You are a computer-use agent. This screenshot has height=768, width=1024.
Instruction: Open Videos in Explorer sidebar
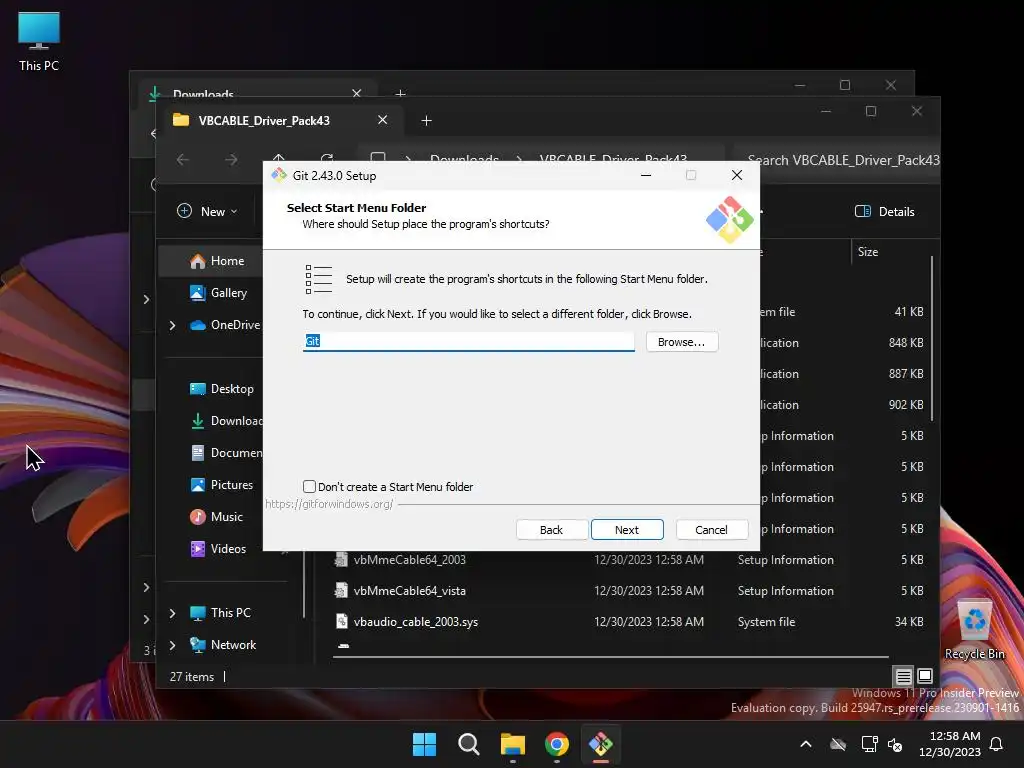(x=218, y=549)
